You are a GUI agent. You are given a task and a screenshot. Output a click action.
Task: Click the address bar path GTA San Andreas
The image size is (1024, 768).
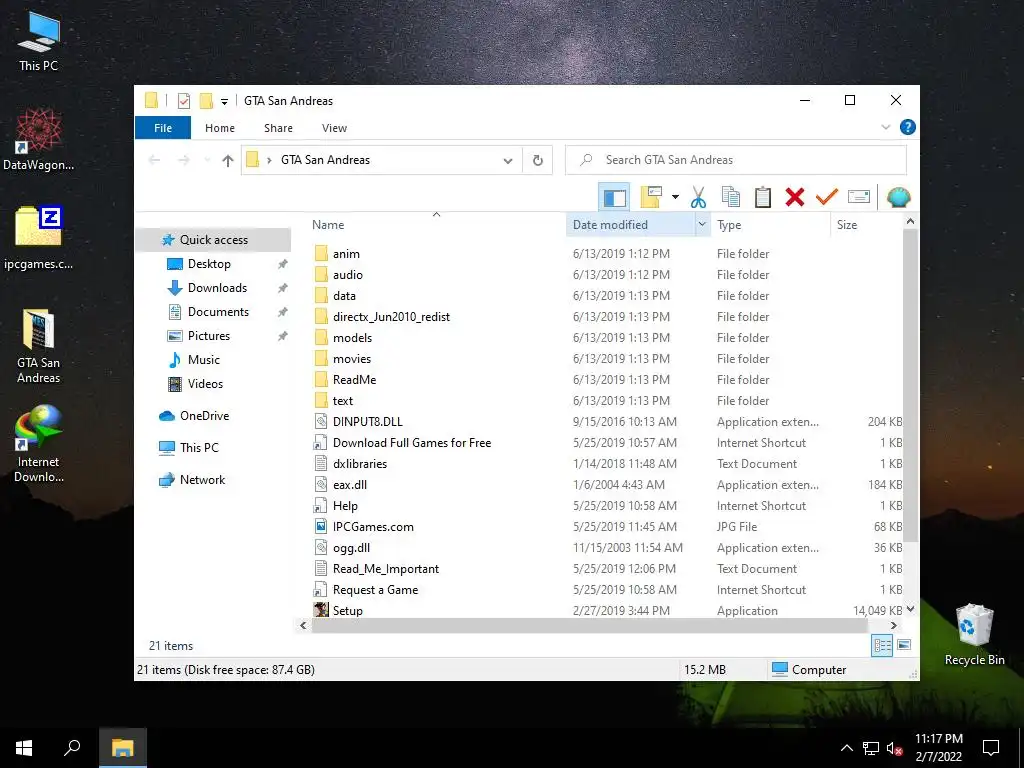tap(325, 160)
